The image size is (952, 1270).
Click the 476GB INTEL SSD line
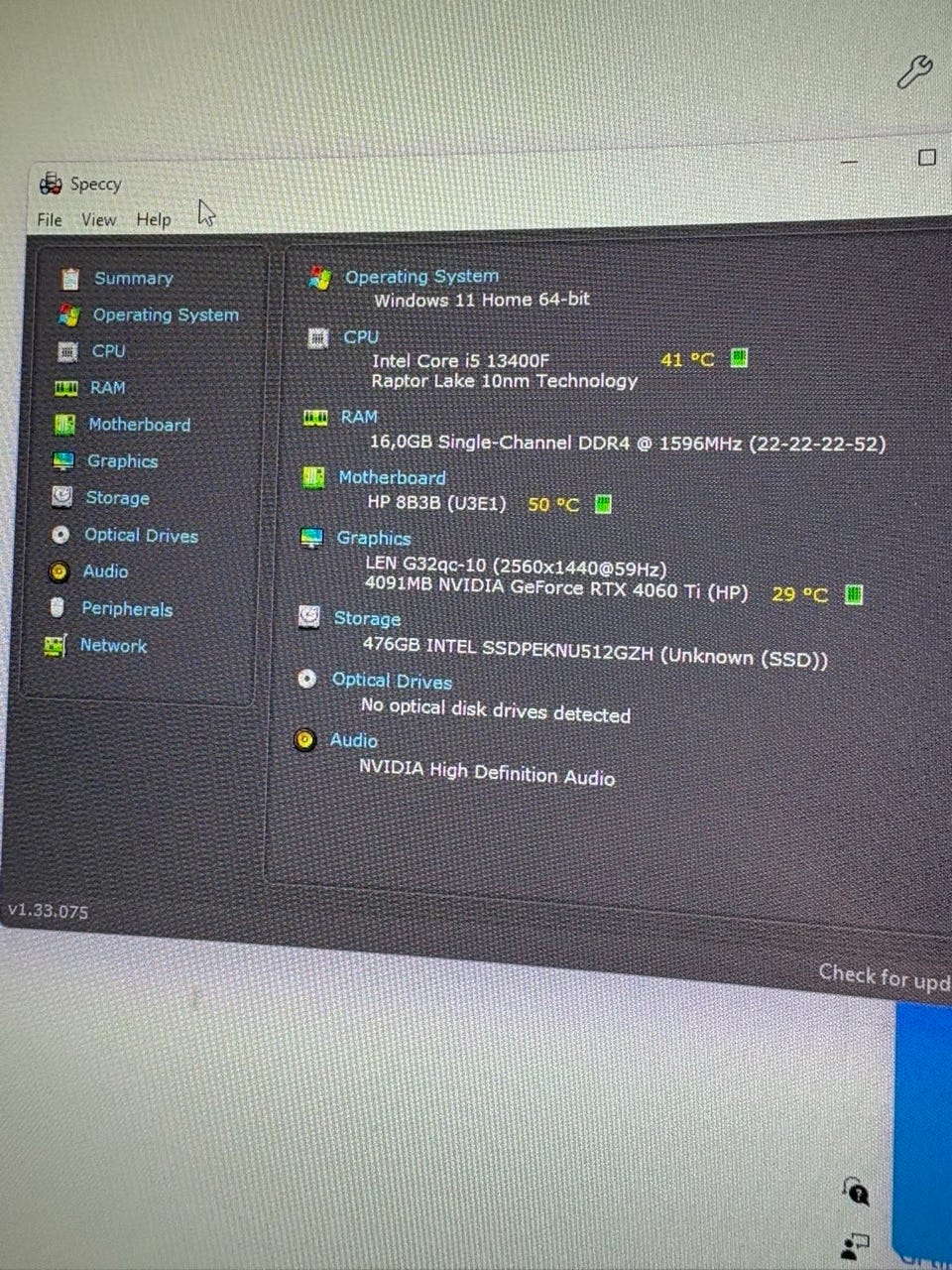tap(595, 650)
